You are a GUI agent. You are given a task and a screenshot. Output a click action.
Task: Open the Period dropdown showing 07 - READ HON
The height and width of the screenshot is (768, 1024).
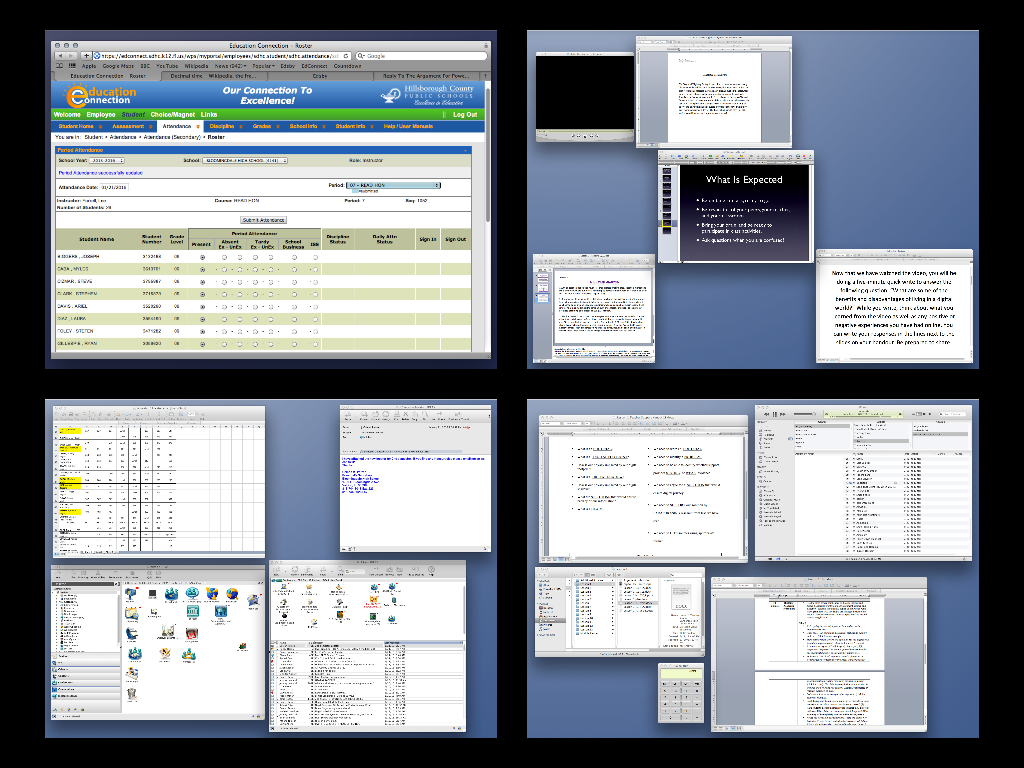pos(393,185)
